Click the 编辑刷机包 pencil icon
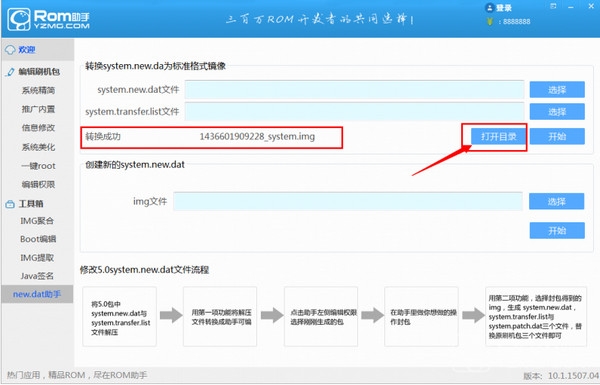The height and width of the screenshot is (385, 600). (x=10, y=72)
